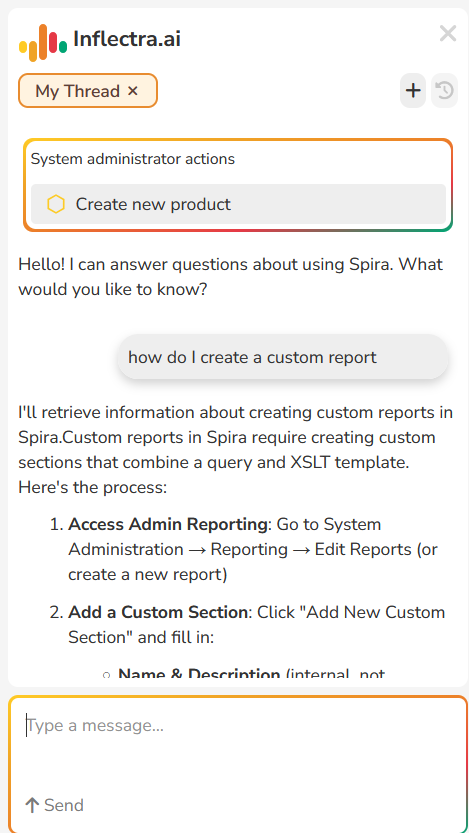Choose the Create new product action

click(x=238, y=204)
